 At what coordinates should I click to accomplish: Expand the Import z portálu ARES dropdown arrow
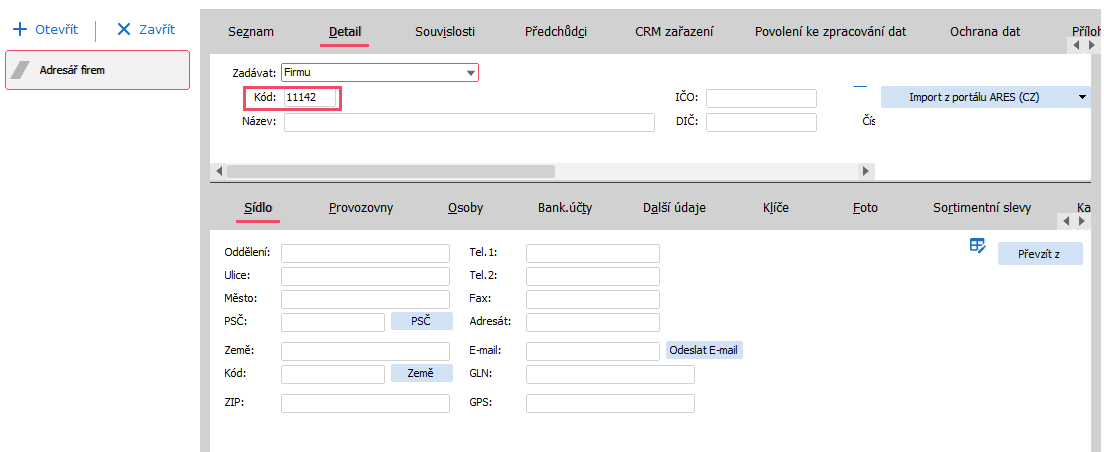coord(1082,97)
